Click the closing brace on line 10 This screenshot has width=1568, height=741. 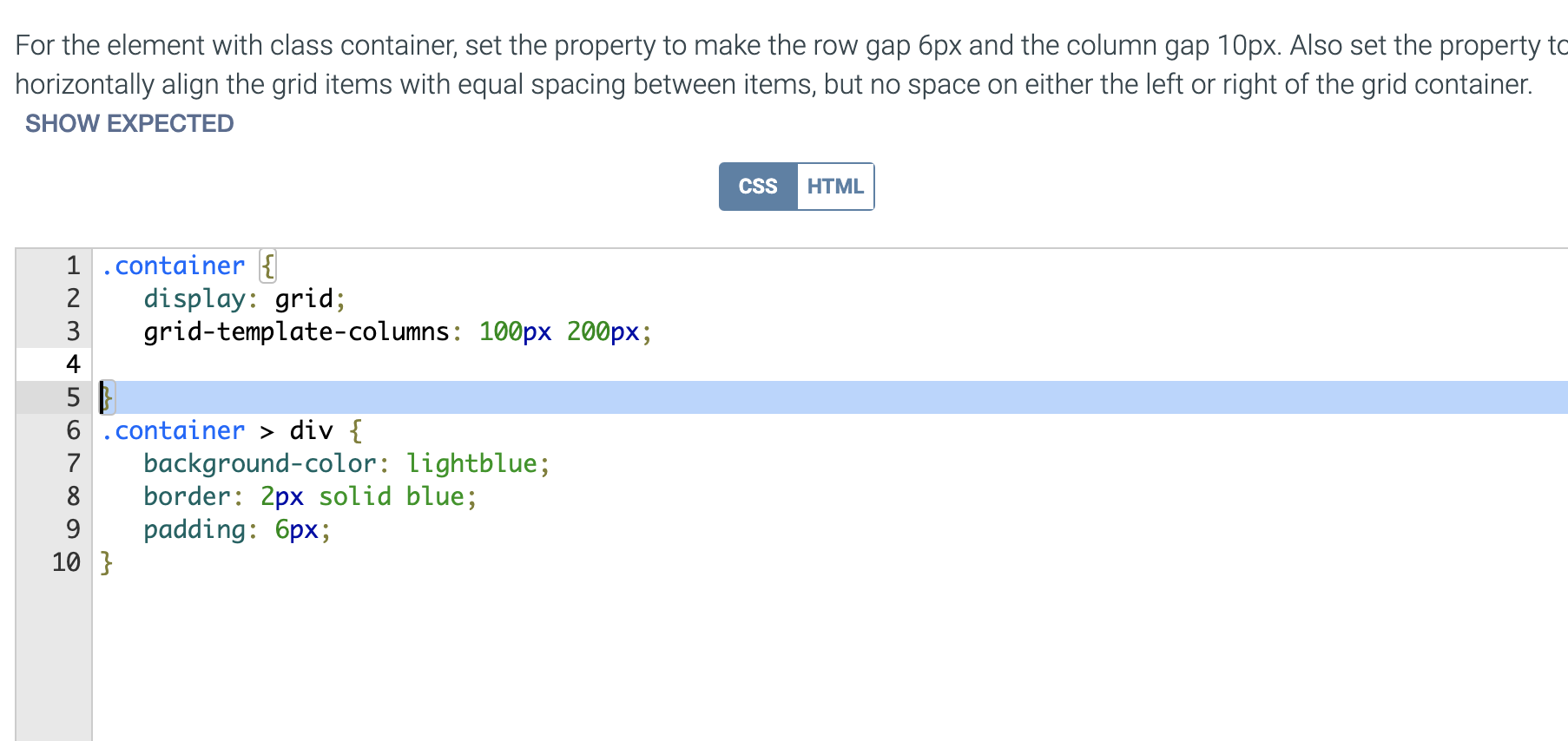tap(107, 562)
